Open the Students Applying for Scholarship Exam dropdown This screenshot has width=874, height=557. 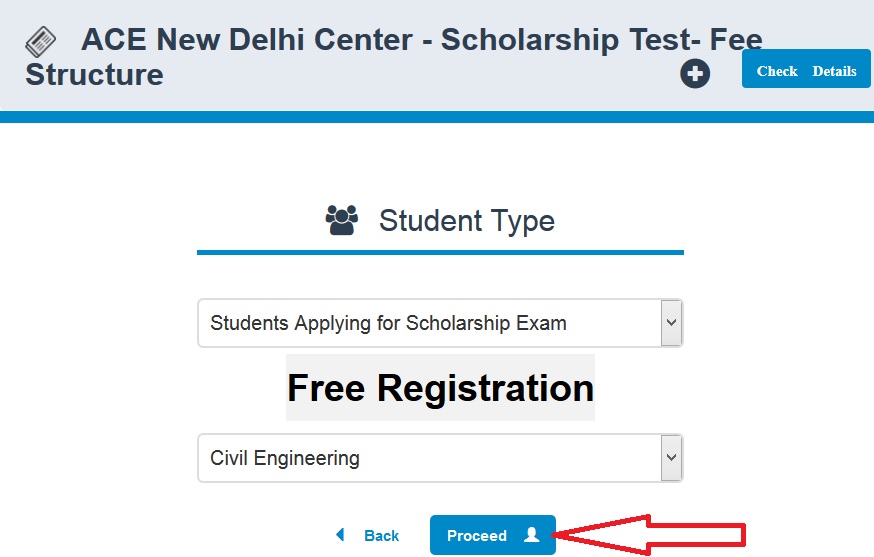(x=440, y=323)
